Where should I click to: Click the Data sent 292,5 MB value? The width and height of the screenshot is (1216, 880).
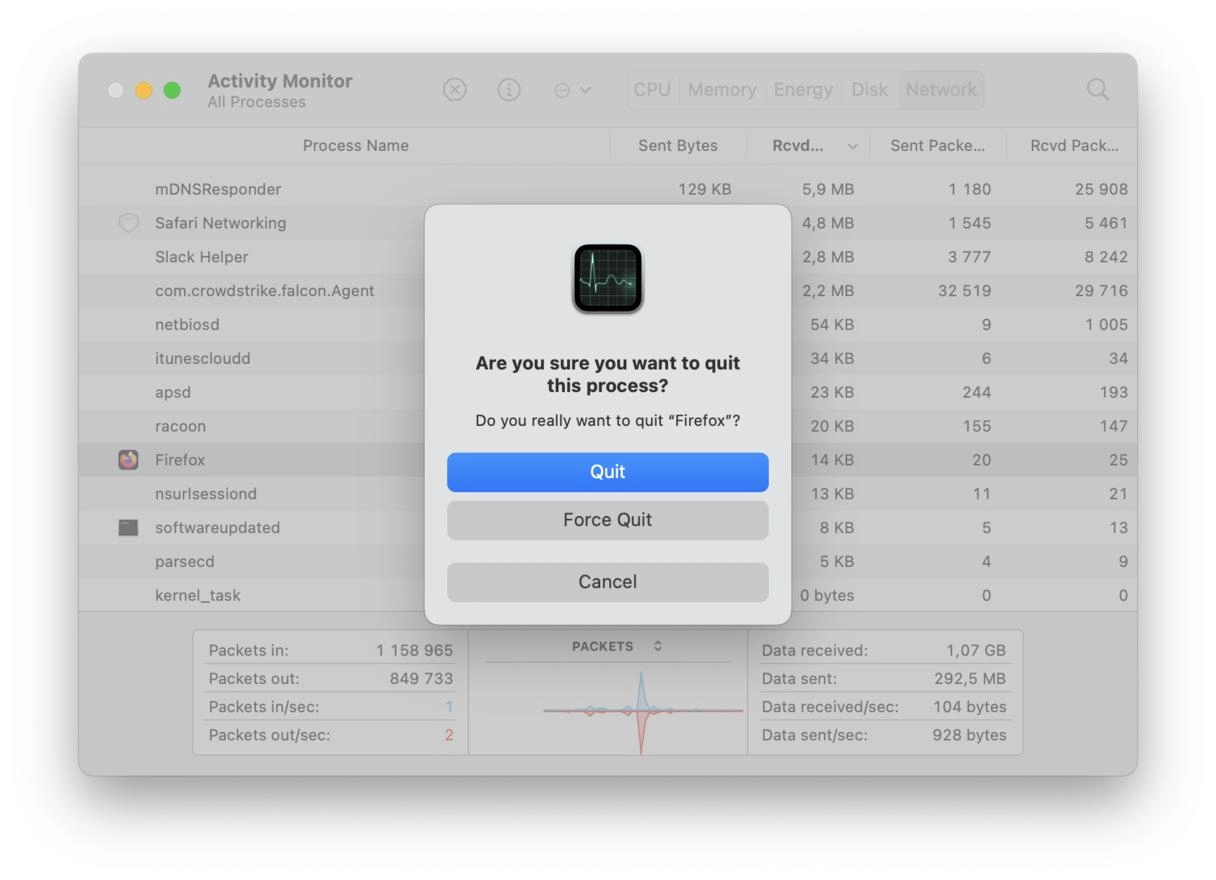point(969,678)
